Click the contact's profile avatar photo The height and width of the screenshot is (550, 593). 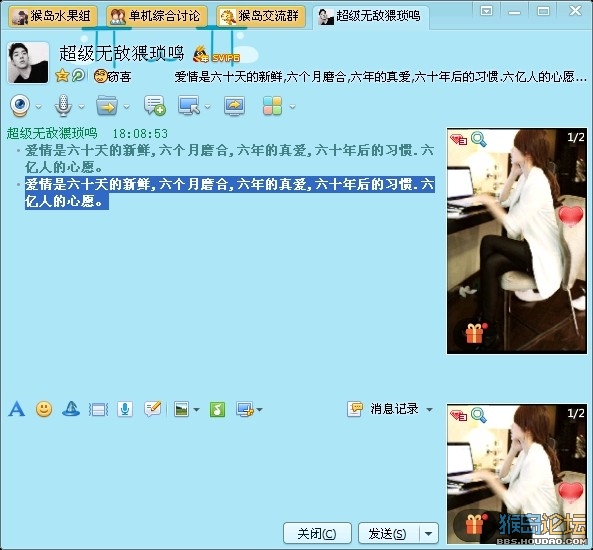[28, 62]
